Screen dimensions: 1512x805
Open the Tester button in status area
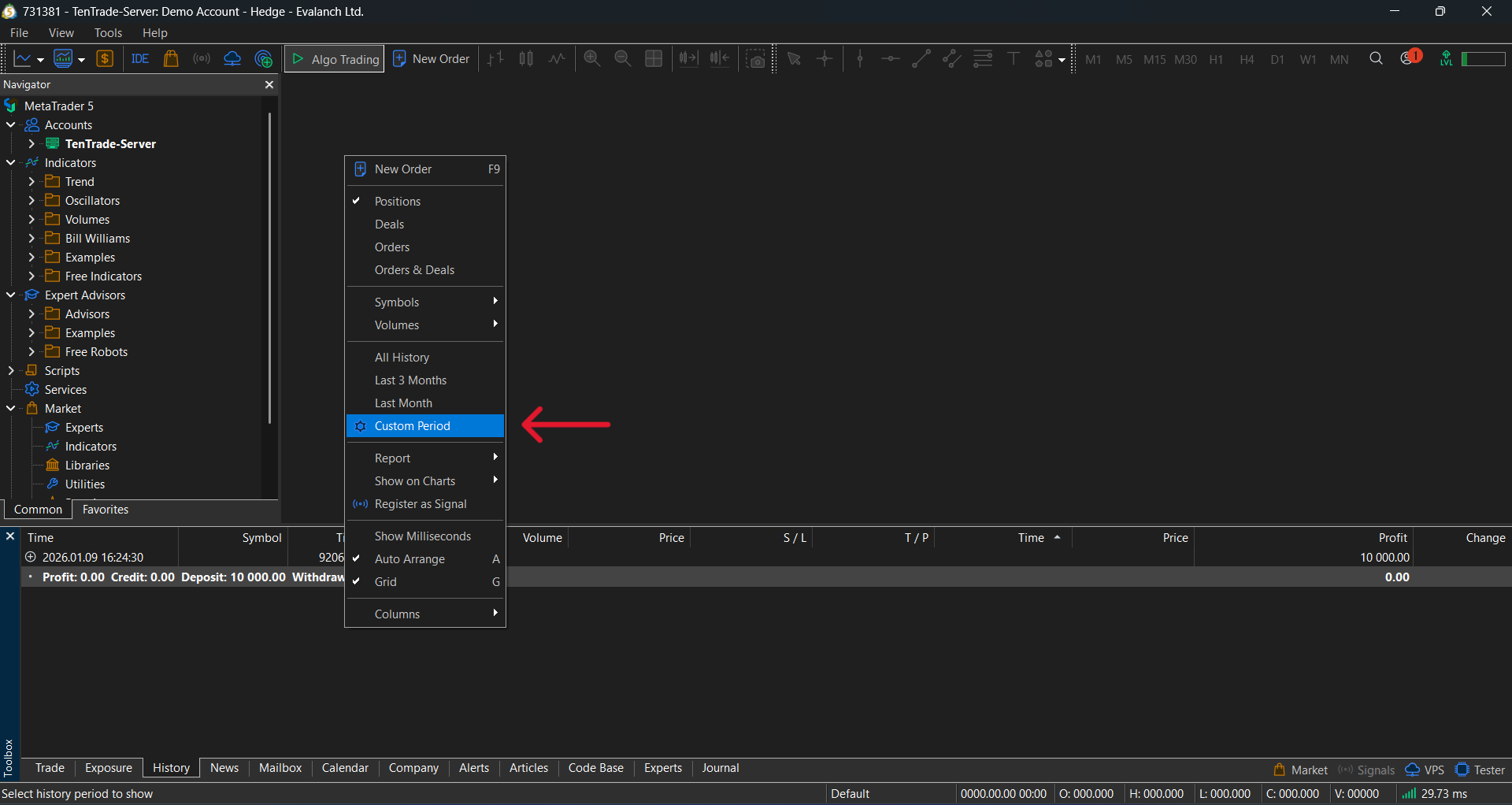tap(1480, 770)
